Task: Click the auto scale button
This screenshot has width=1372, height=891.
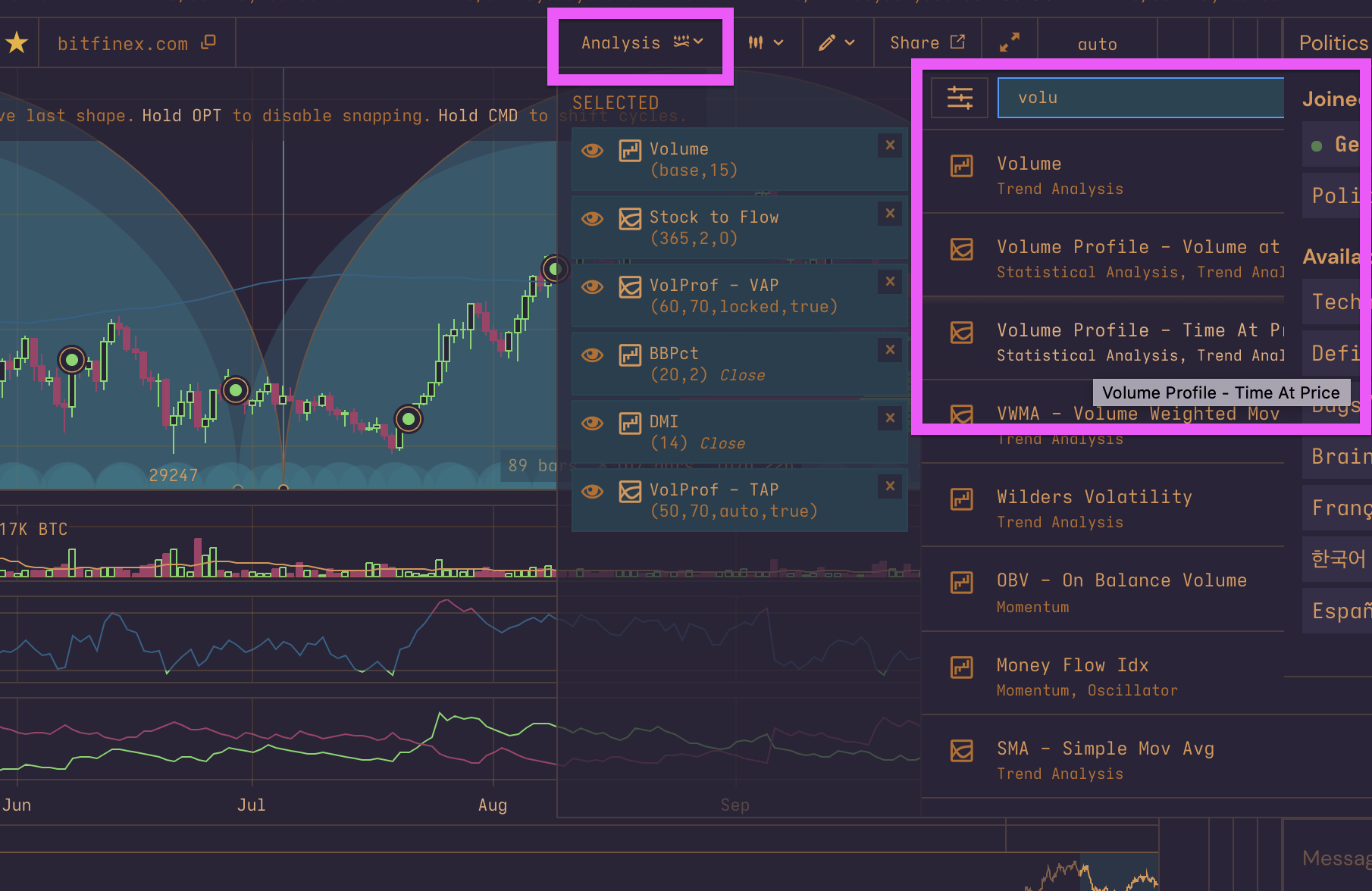Action: 1098,44
